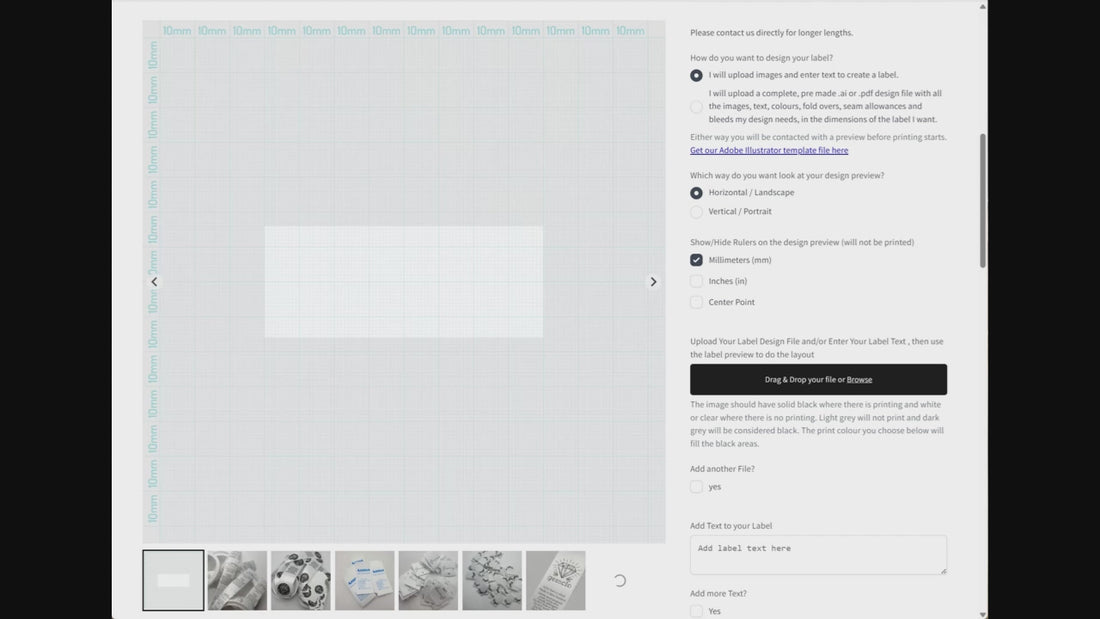Click into the label text input field
Image resolution: width=1100 pixels, height=619 pixels.
coord(817,554)
